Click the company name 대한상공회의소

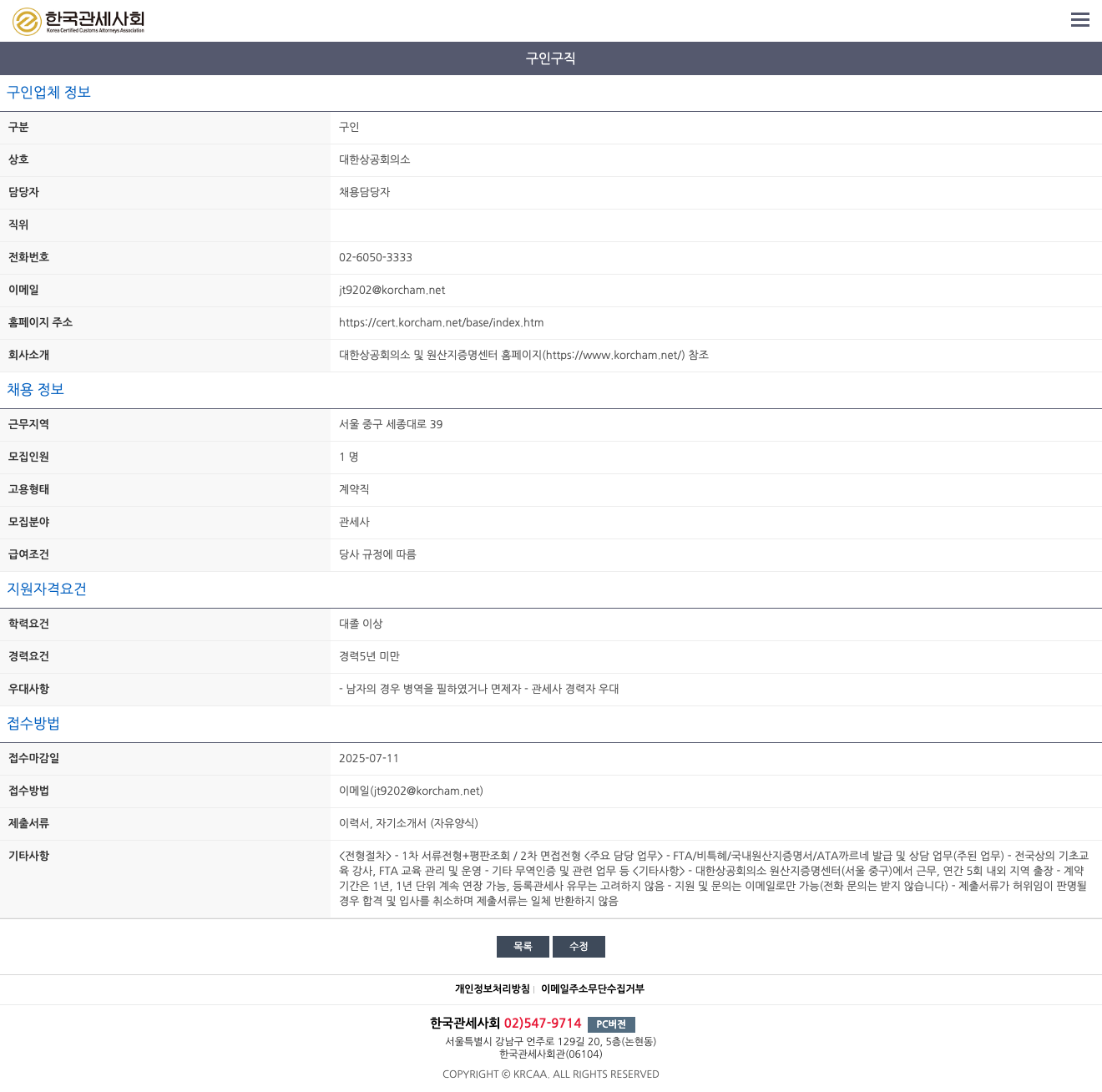tap(375, 159)
